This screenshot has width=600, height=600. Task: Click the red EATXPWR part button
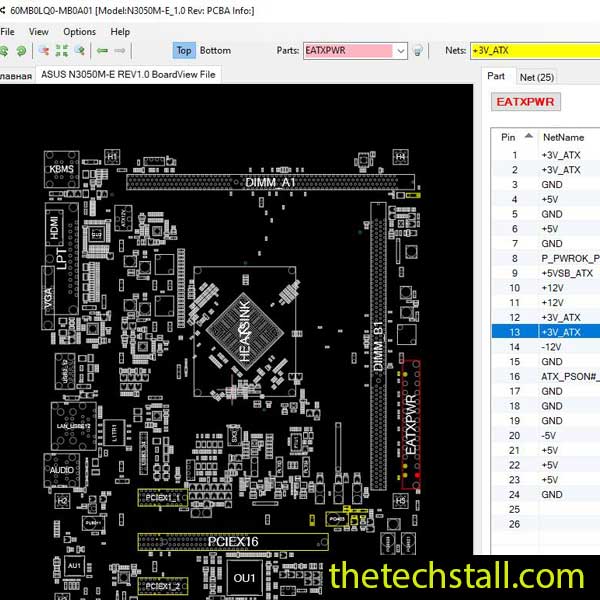pos(525,102)
